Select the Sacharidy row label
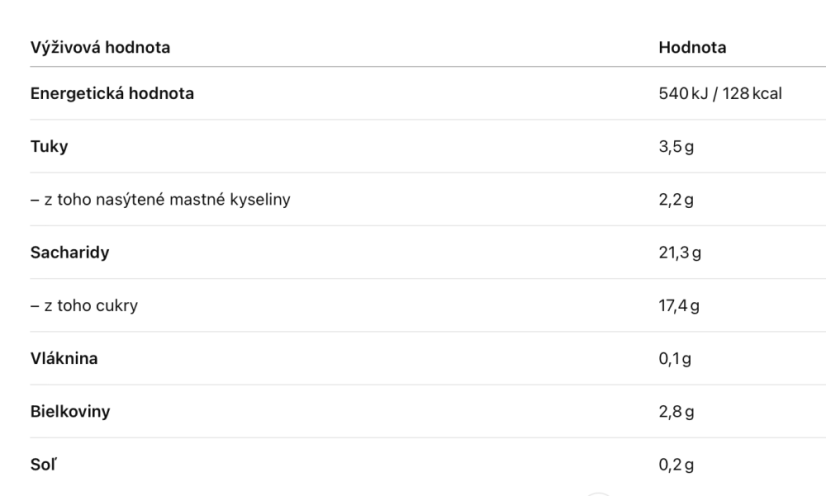This screenshot has width=826, height=496. 70,253
